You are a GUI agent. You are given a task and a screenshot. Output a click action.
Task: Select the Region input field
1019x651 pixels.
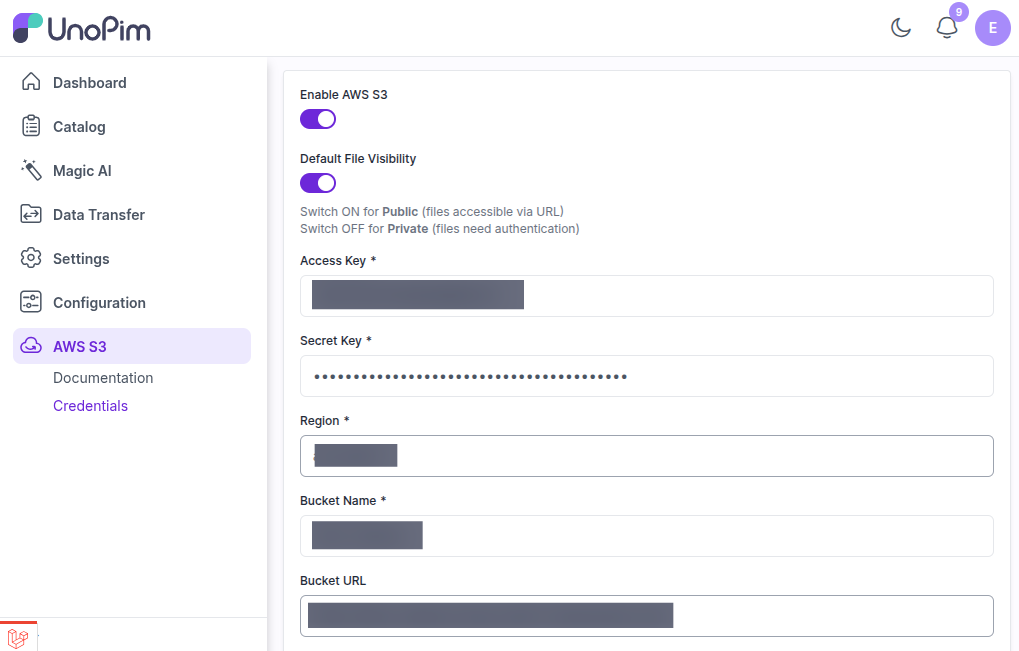647,456
